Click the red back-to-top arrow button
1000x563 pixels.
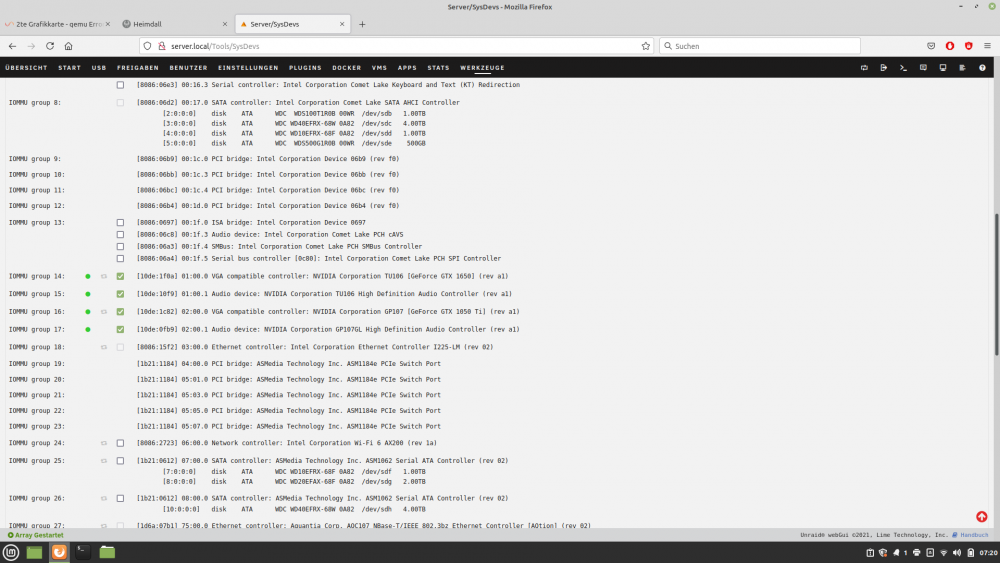tap(982, 516)
